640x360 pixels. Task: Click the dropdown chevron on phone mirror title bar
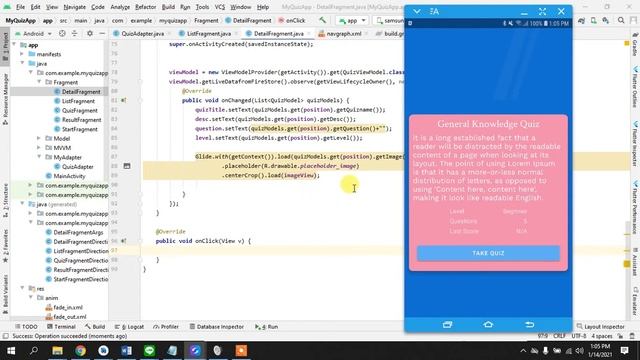(417, 11)
